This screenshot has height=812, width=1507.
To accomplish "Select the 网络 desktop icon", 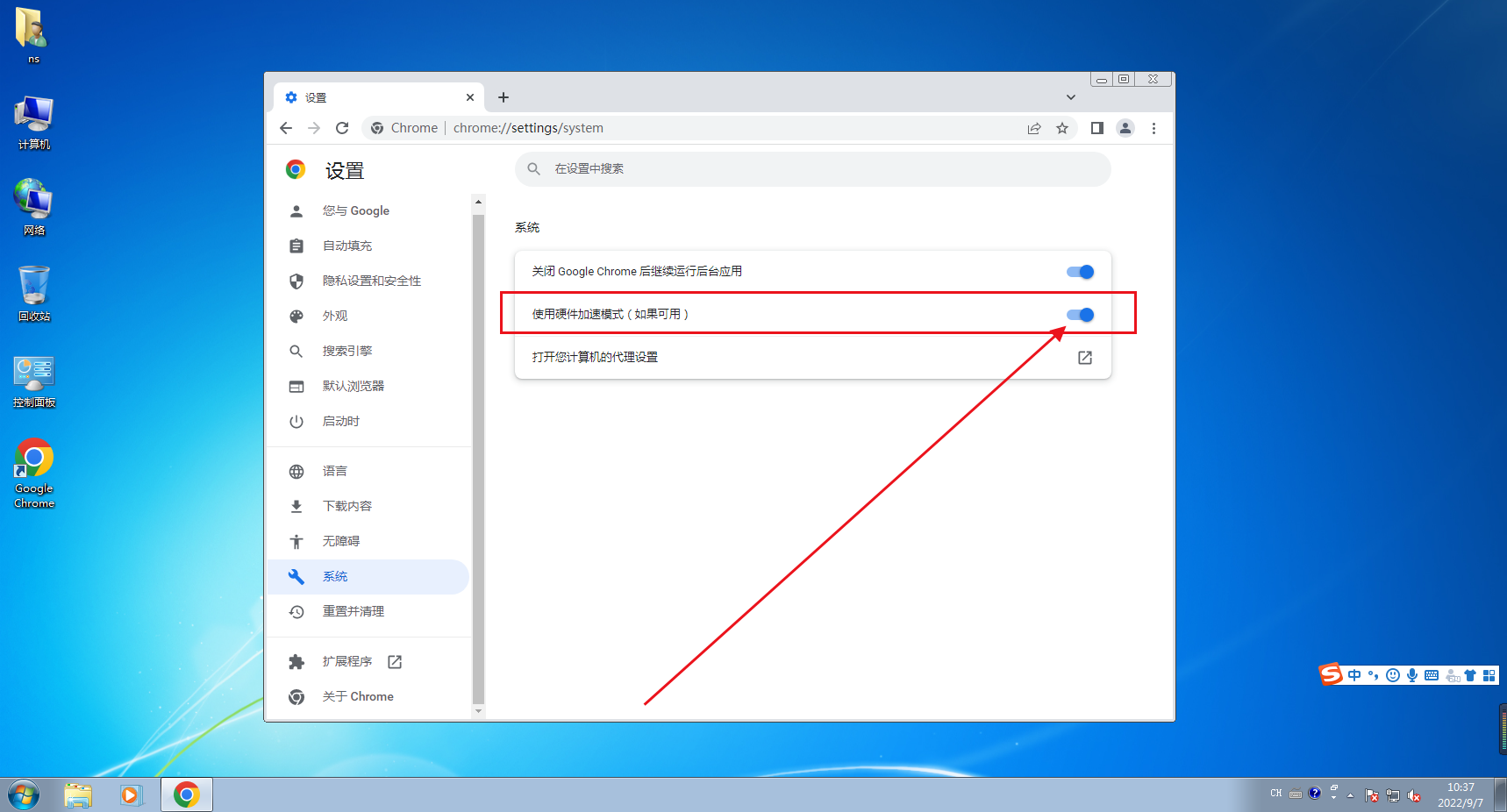I will click(x=33, y=208).
